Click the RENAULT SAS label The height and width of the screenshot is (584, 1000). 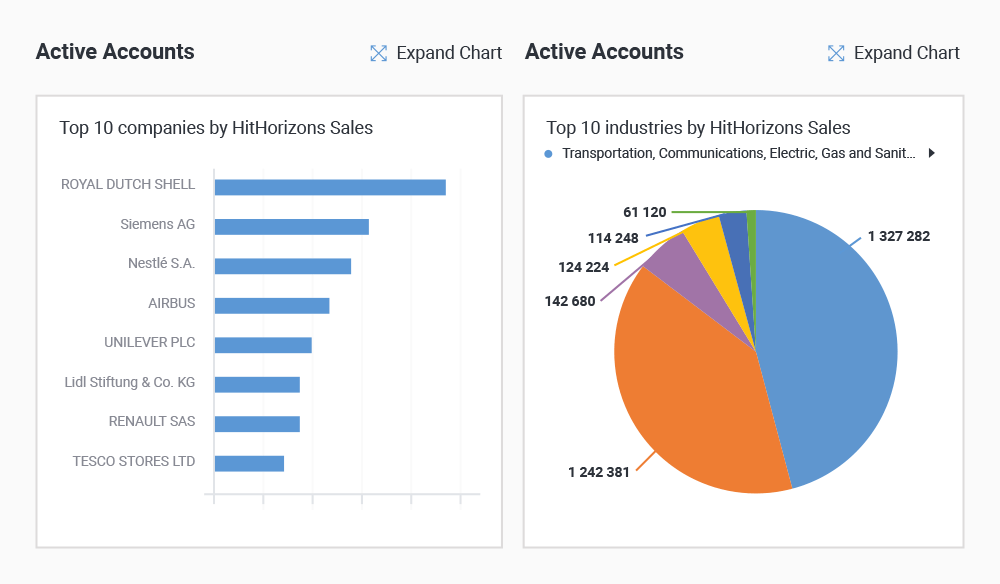(x=152, y=421)
